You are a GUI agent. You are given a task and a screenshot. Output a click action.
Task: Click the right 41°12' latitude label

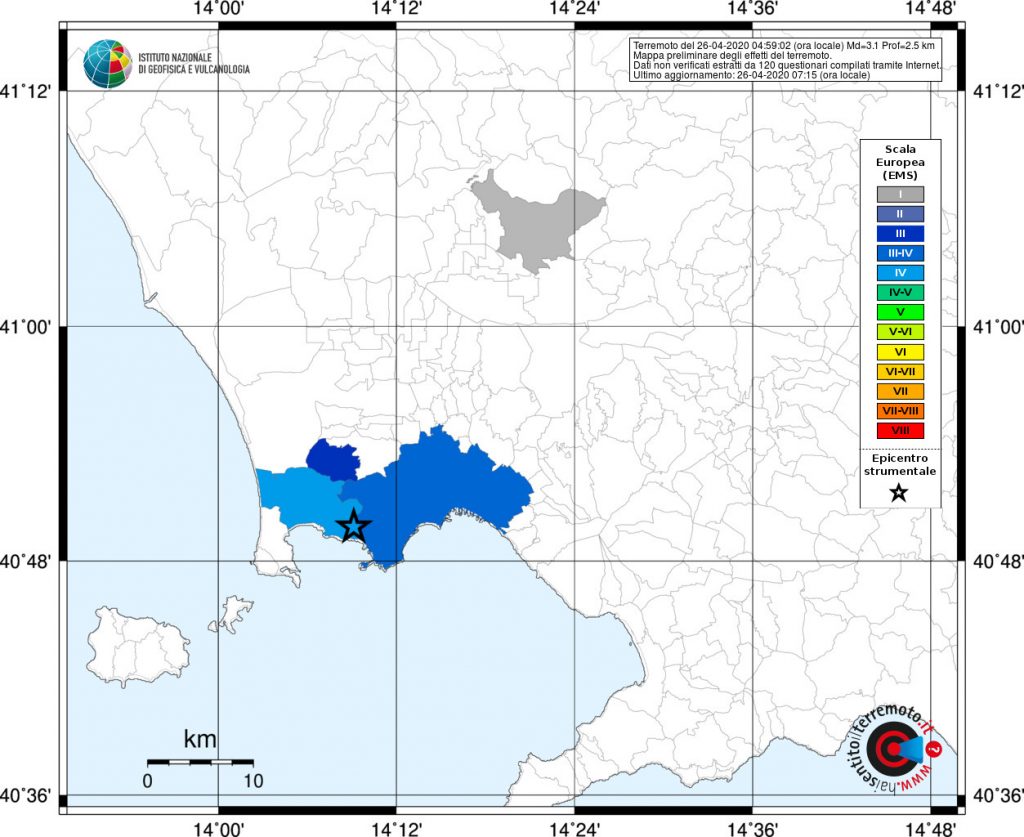[x=998, y=91]
